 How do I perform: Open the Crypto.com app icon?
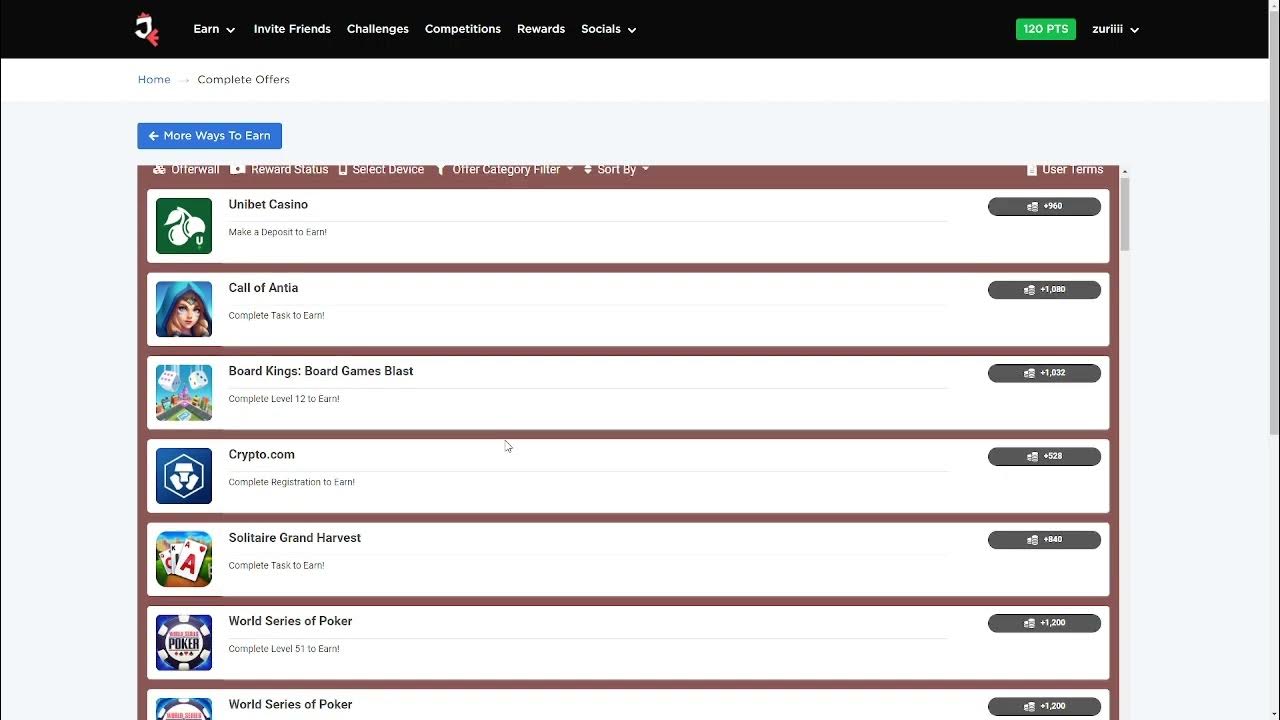click(x=184, y=476)
